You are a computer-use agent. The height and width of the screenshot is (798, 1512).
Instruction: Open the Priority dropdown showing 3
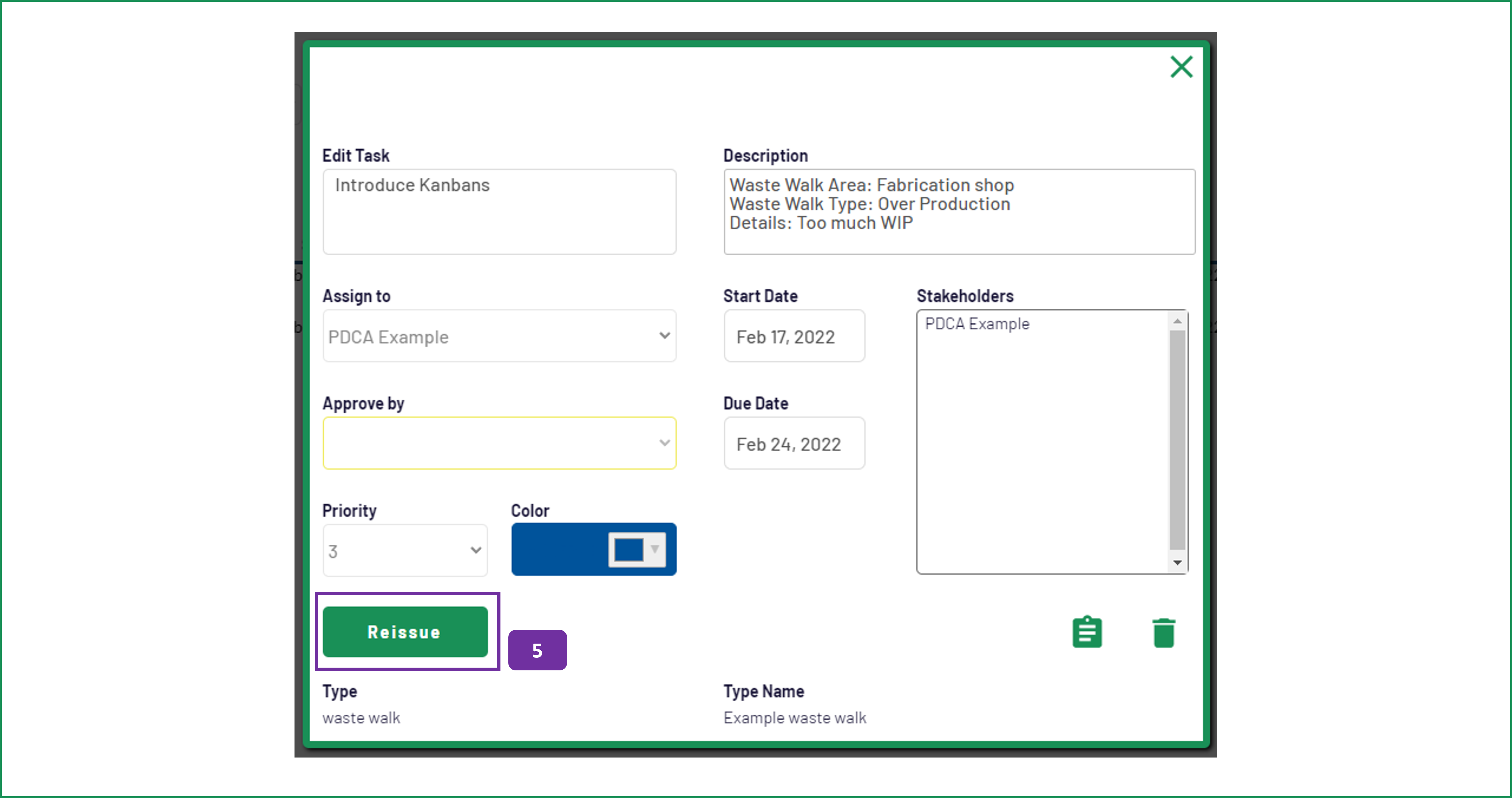point(405,550)
